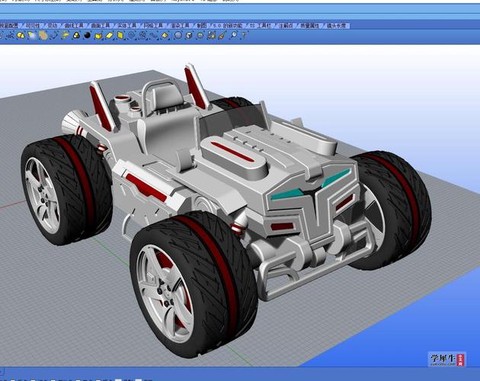Click the yellow diamond-shaped toolbar icon

[x=164, y=35]
